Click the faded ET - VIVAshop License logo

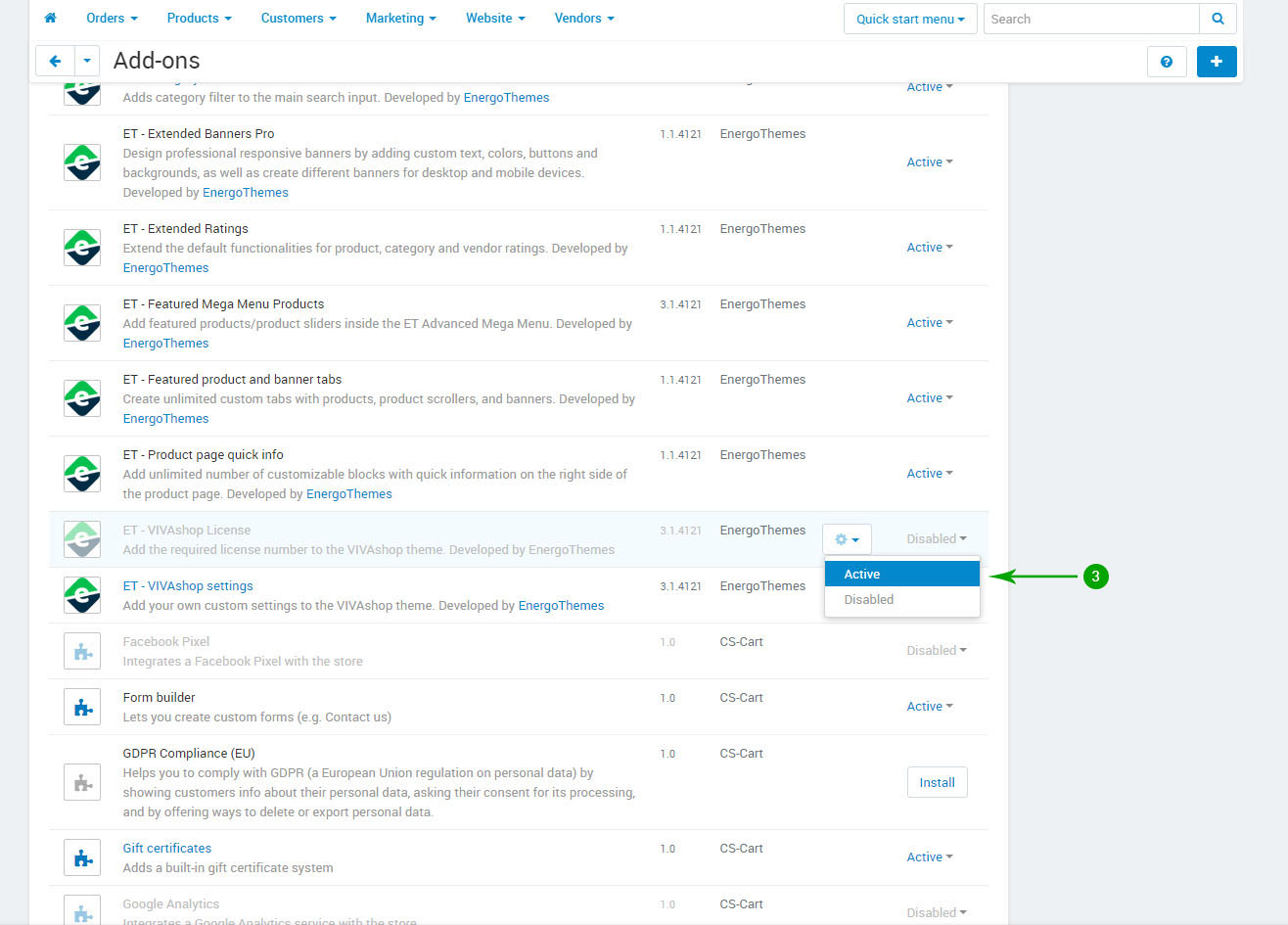(82, 539)
